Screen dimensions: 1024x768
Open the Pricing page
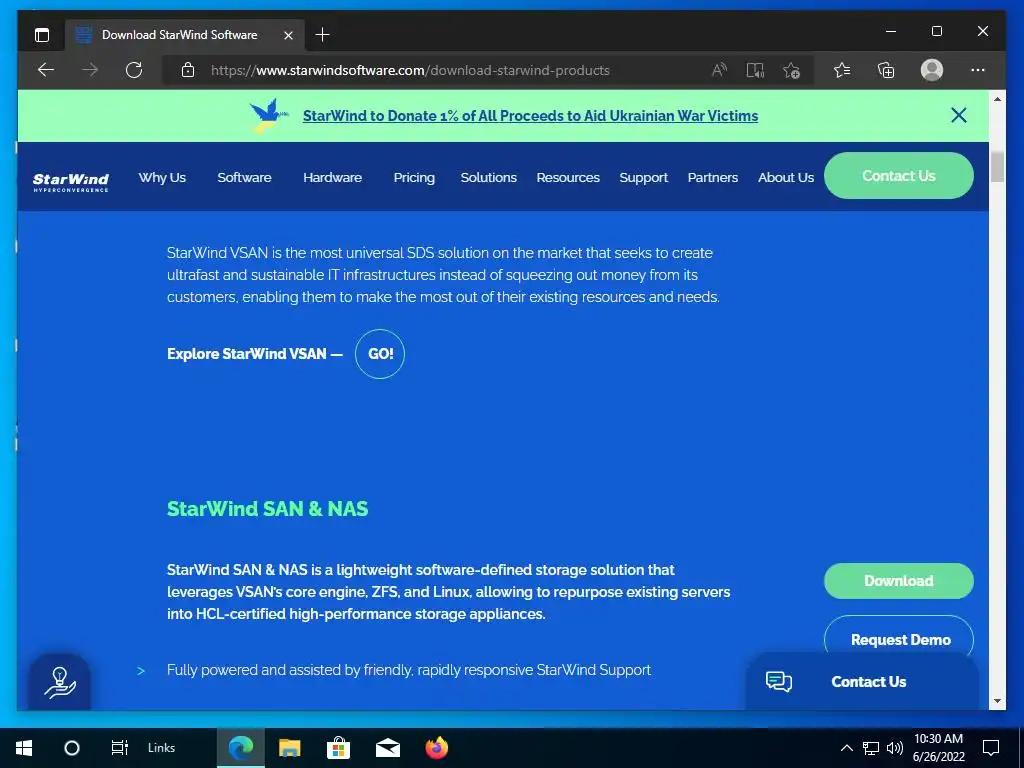[414, 178]
